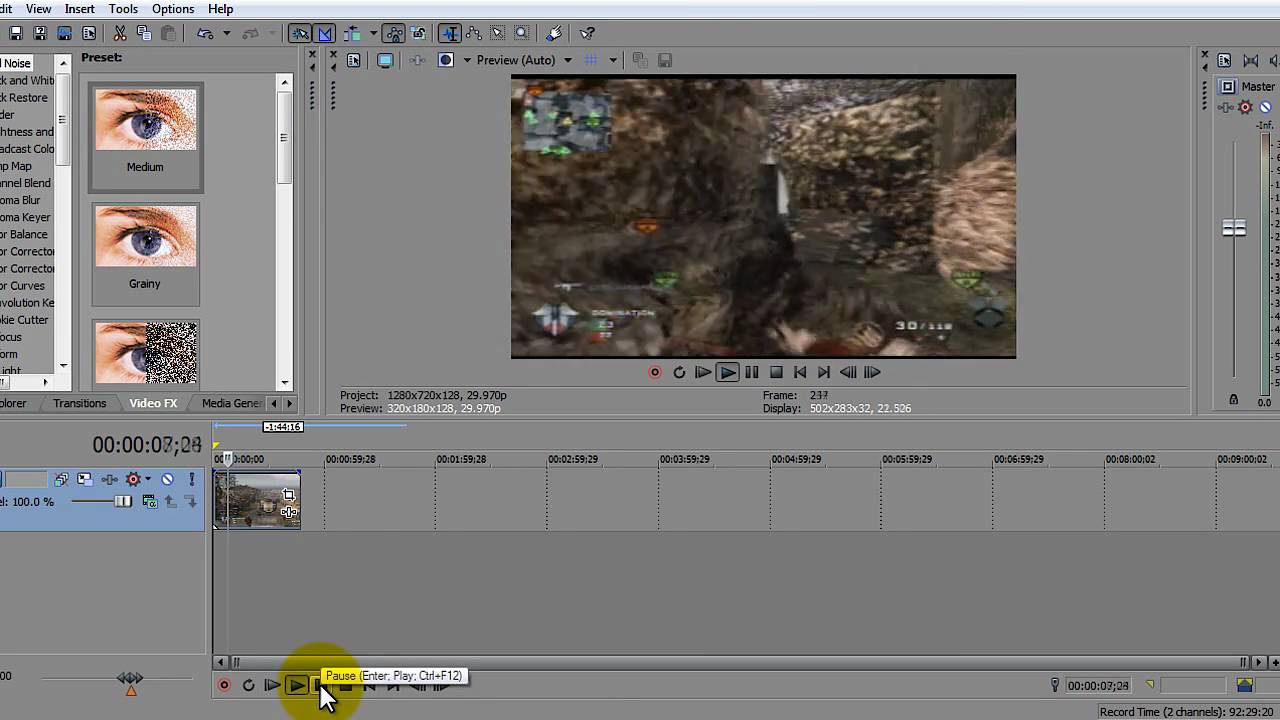Image resolution: width=1280 pixels, height=720 pixels.
Task: Open the Tools menu
Action: click(x=123, y=9)
